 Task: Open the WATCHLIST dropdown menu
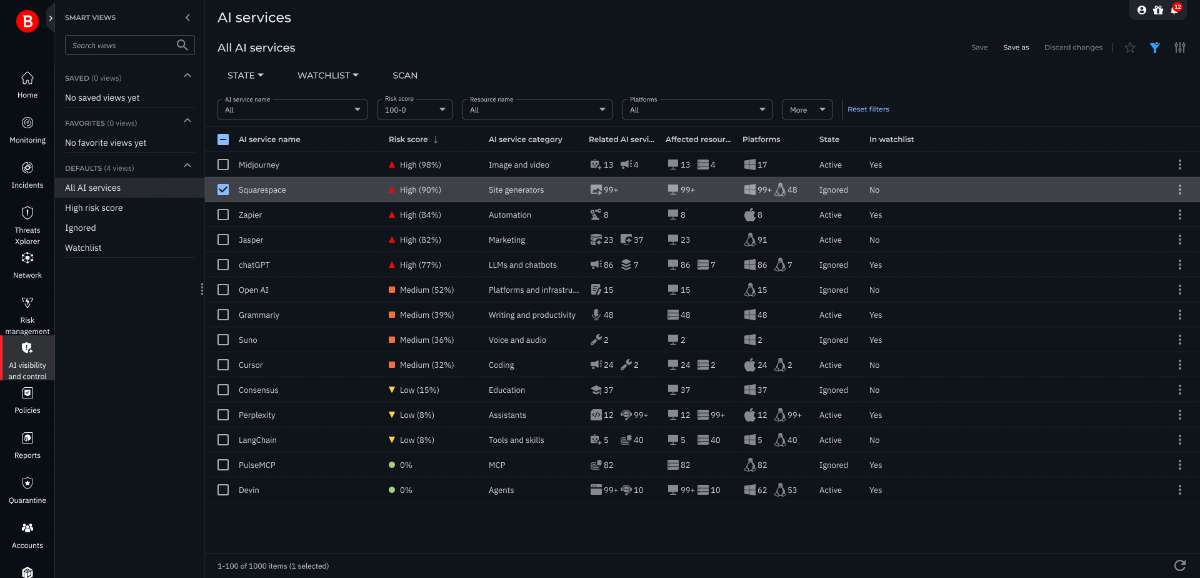pos(328,75)
